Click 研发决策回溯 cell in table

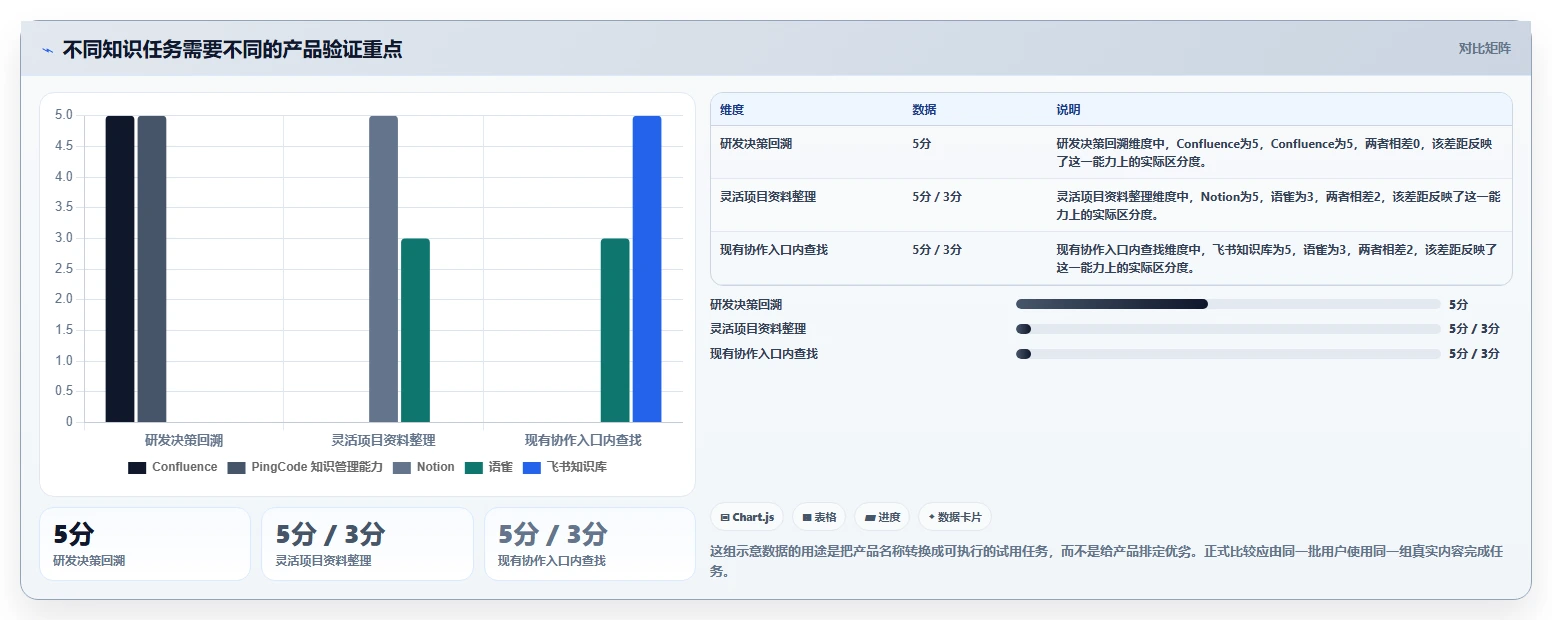tap(756, 144)
